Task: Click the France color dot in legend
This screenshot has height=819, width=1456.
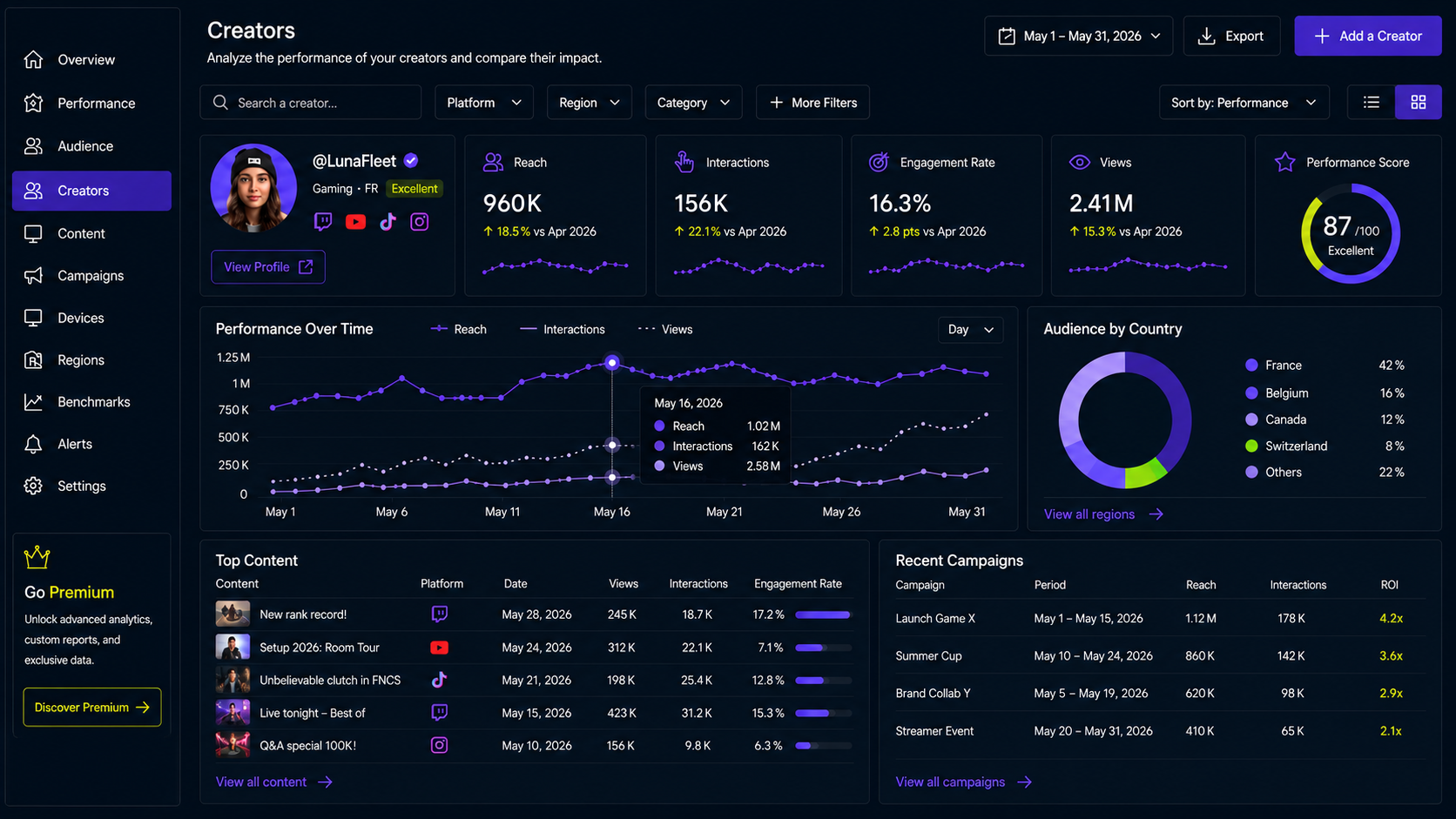Action: coord(1251,366)
